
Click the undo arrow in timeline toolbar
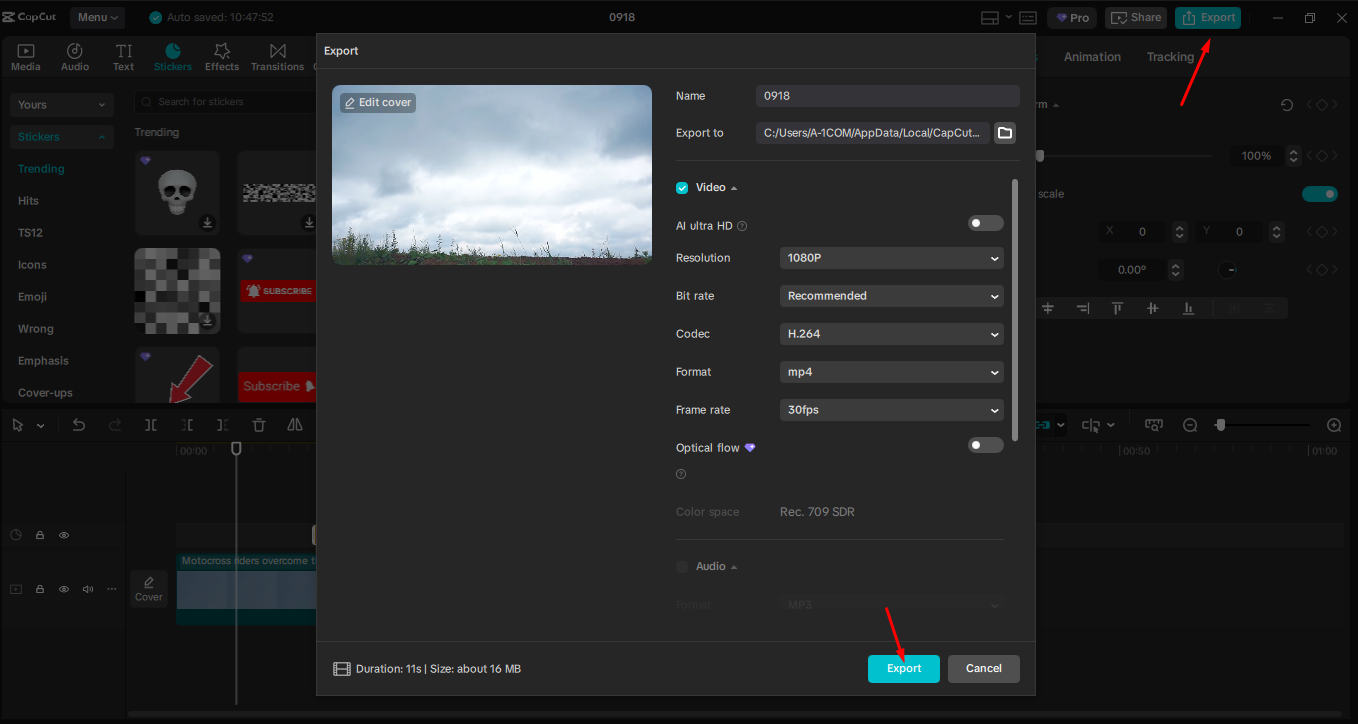(79, 425)
